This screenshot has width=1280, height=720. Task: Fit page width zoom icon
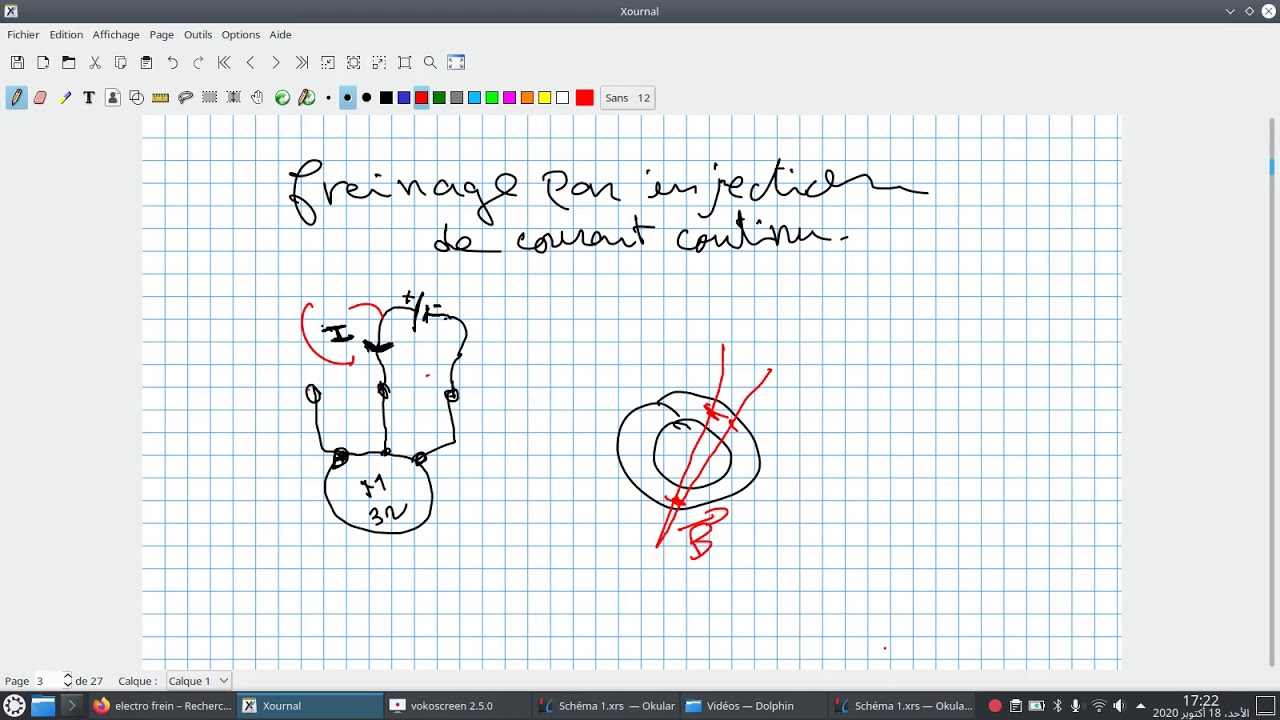click(x=354, y=62)
